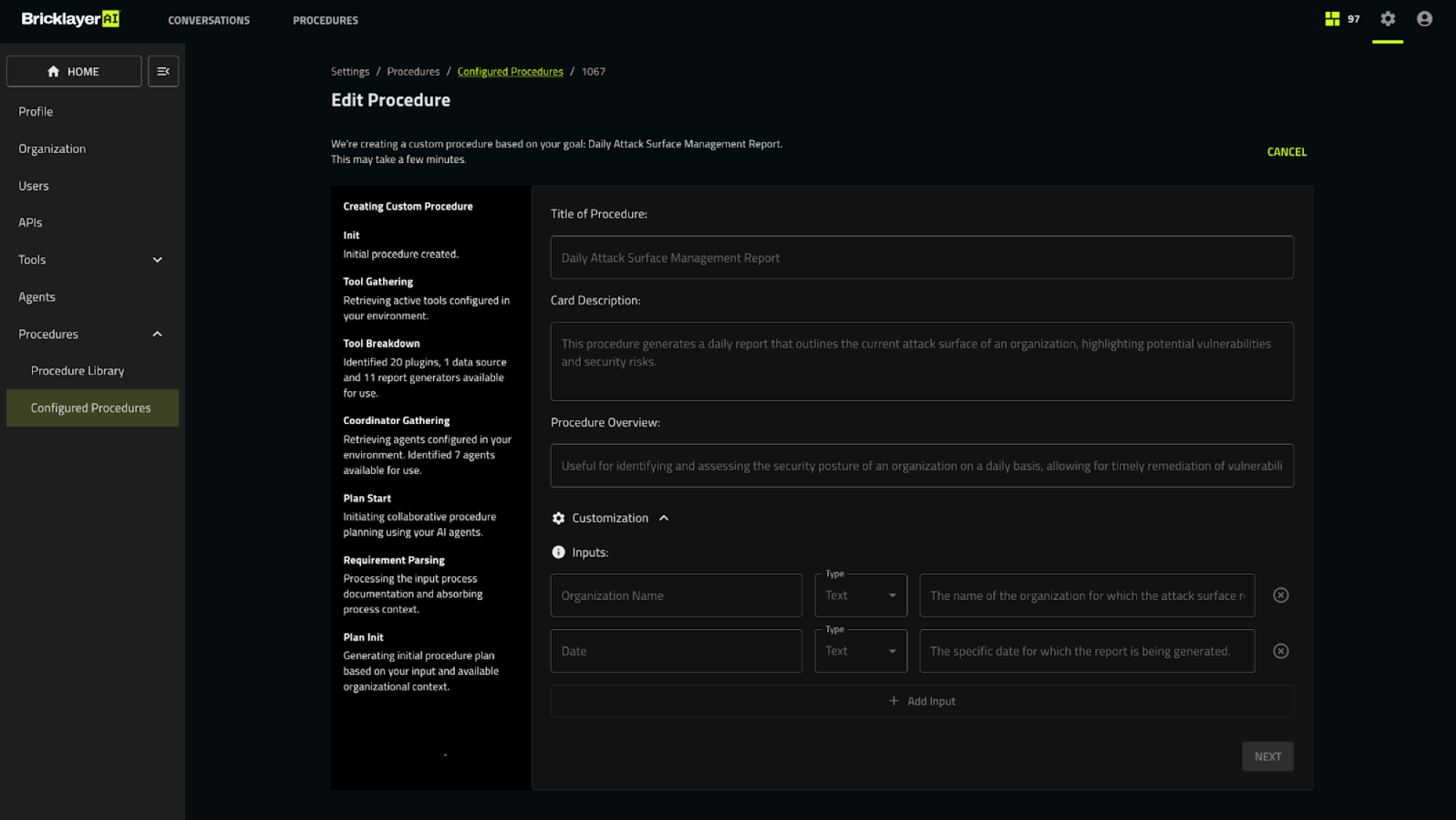Click the settings gear icon in top bar
This screenshot has height=820, width=1456.
tap(1388, 19)
